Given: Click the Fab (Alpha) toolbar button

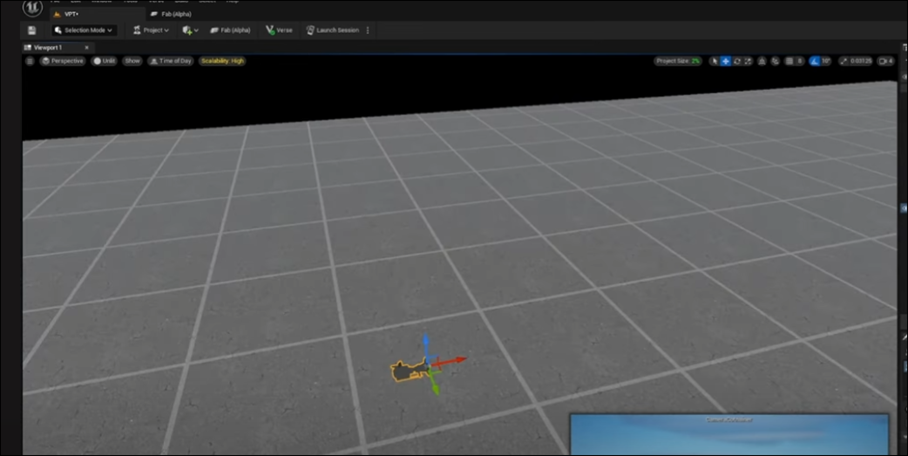Looking at the screenshot, I should (230, 30).
